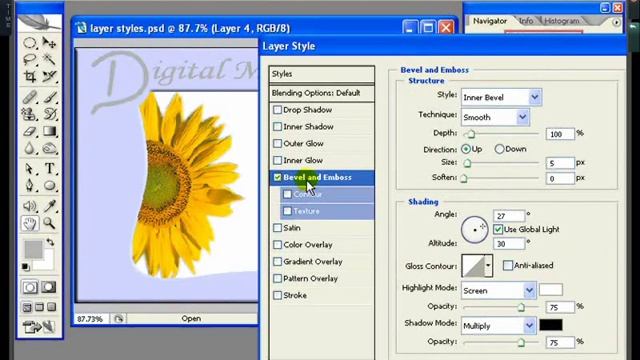This screenshot has width=640, height=360.
Task: Select the Zoom tool
Action: (49, 223)
